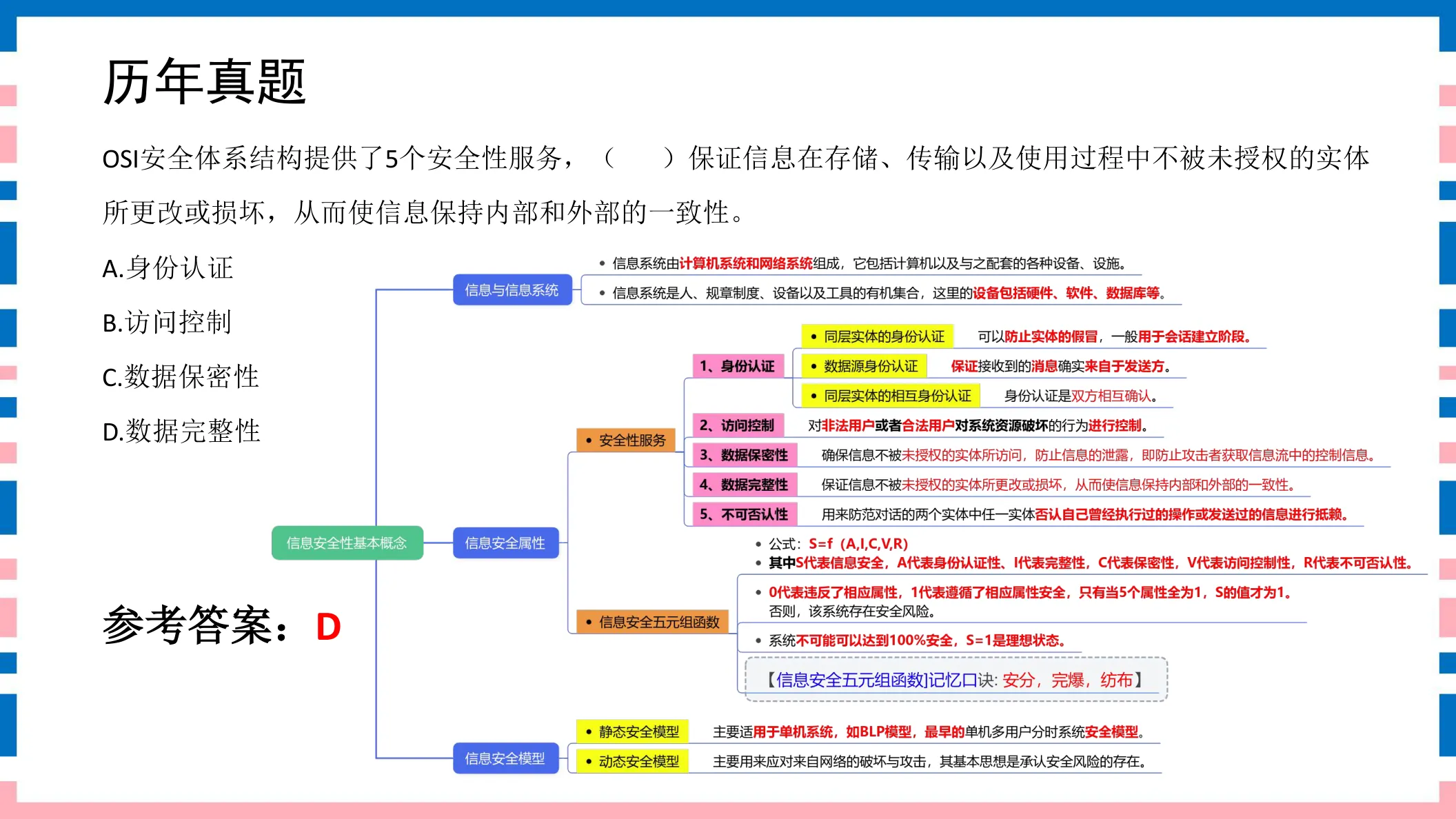Click the red reference answer letter D

pyautogui.click(x=328, y=627)
